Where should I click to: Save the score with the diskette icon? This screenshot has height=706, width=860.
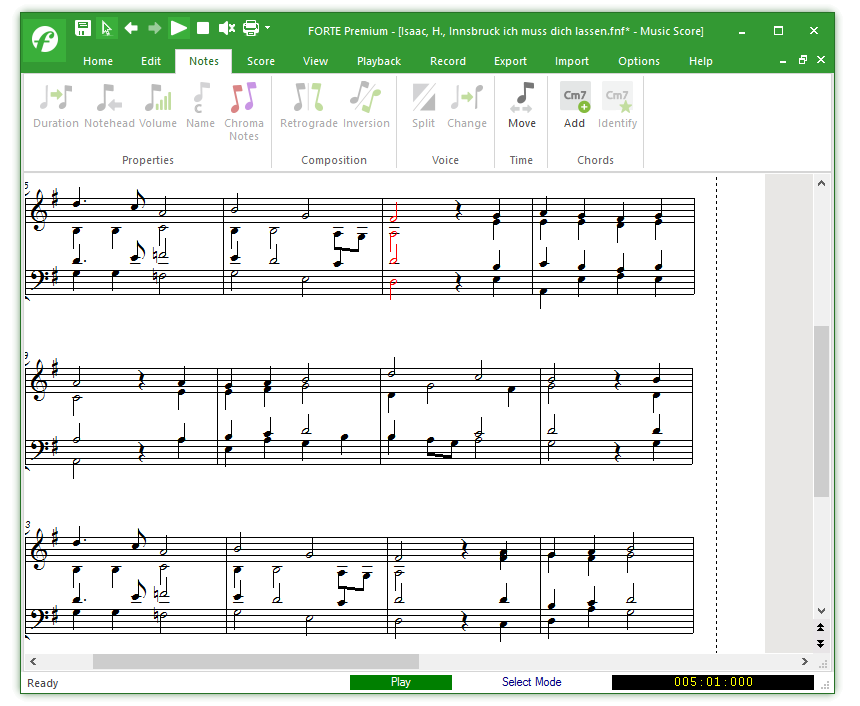point(83,28)
